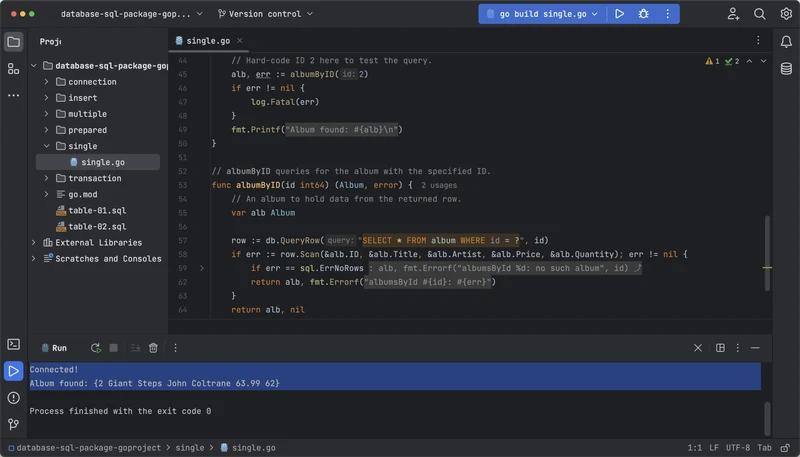Image resolution: width=800 pixels, height=457 pixels.
Task: Open IDE settings gear icon
Action: (x=785, y=14)
